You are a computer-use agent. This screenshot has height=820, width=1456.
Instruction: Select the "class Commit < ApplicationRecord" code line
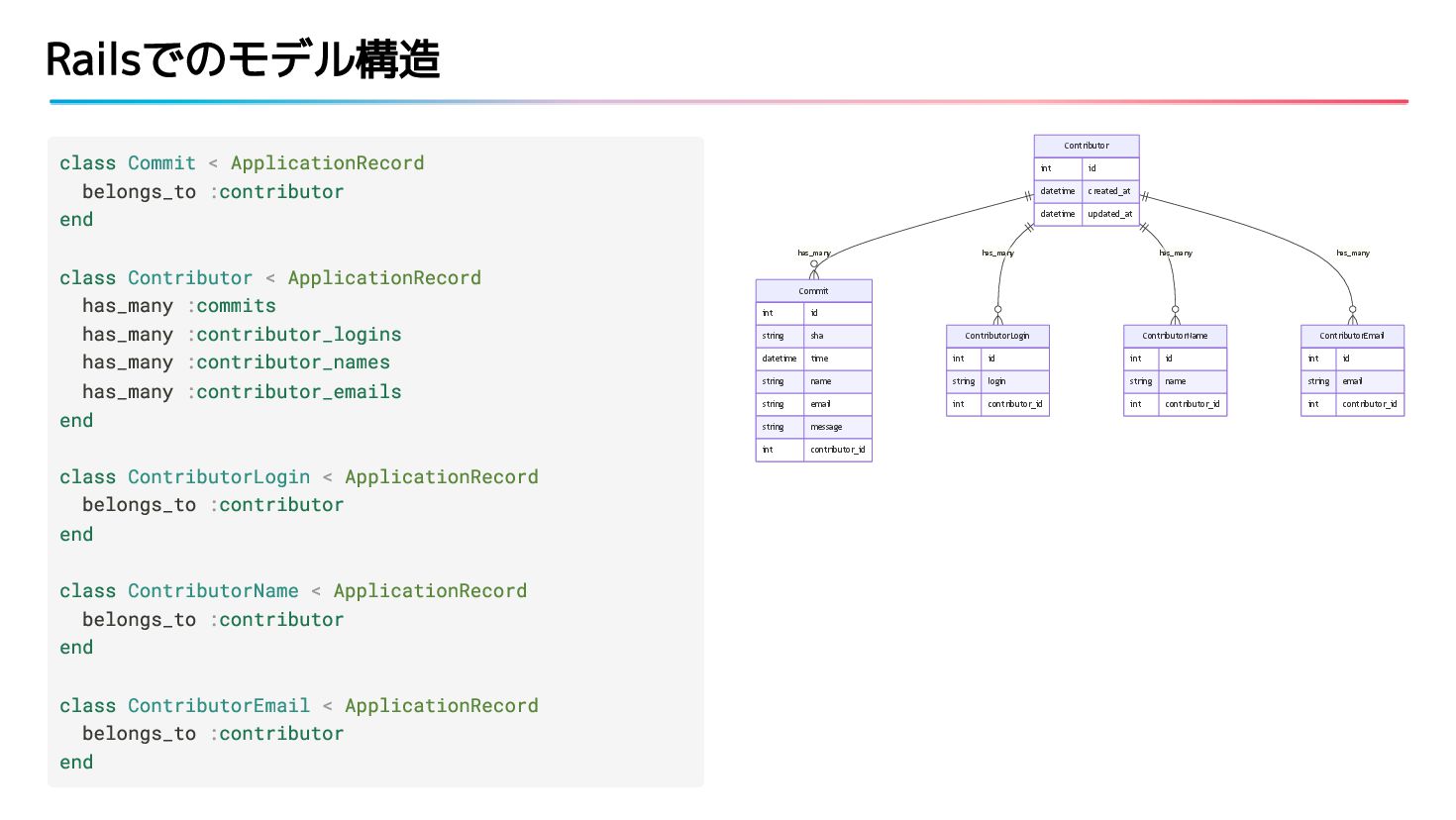pyautogui.click(x=242, y=163)
